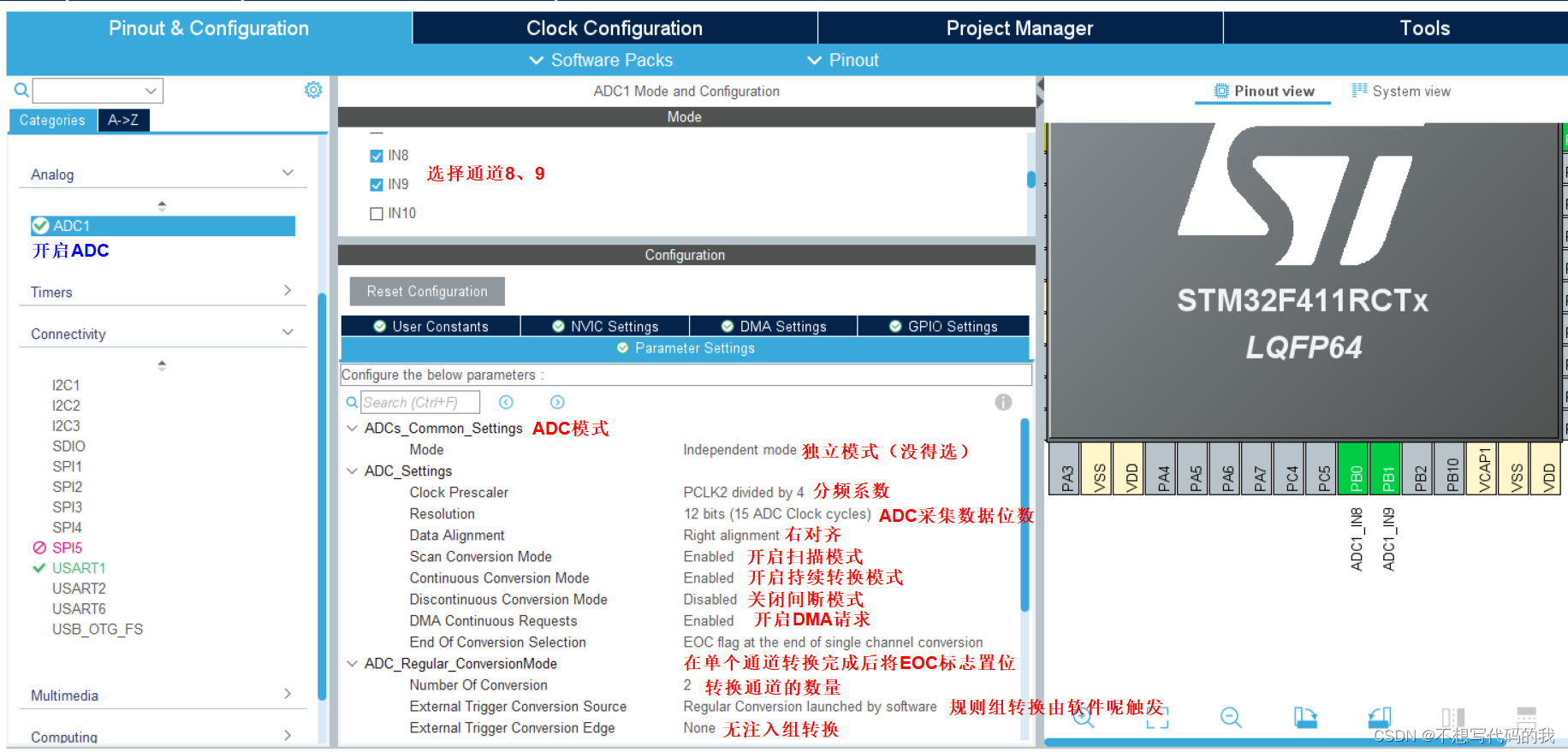Click the Mode panel vertical scrollbar
The height and width of the screenshot is (752, 1568).
coord(1030,181)
